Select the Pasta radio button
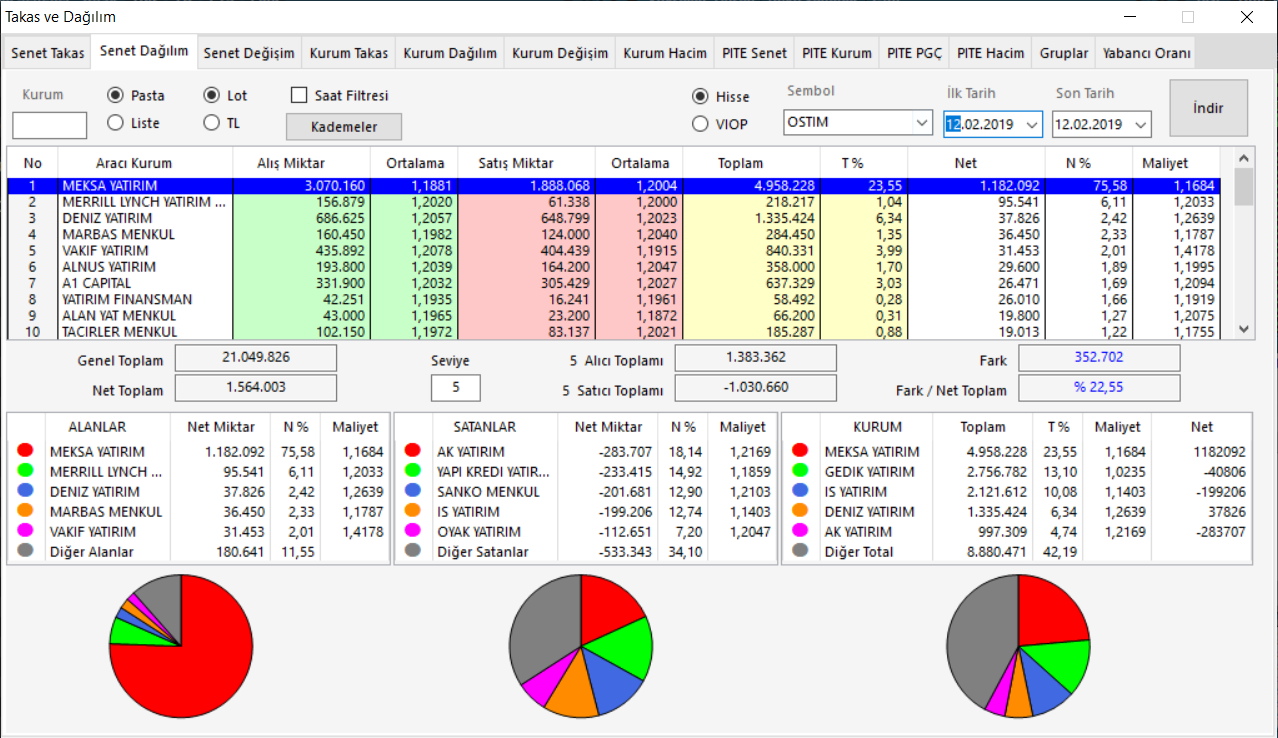 [x=115, y=96]
